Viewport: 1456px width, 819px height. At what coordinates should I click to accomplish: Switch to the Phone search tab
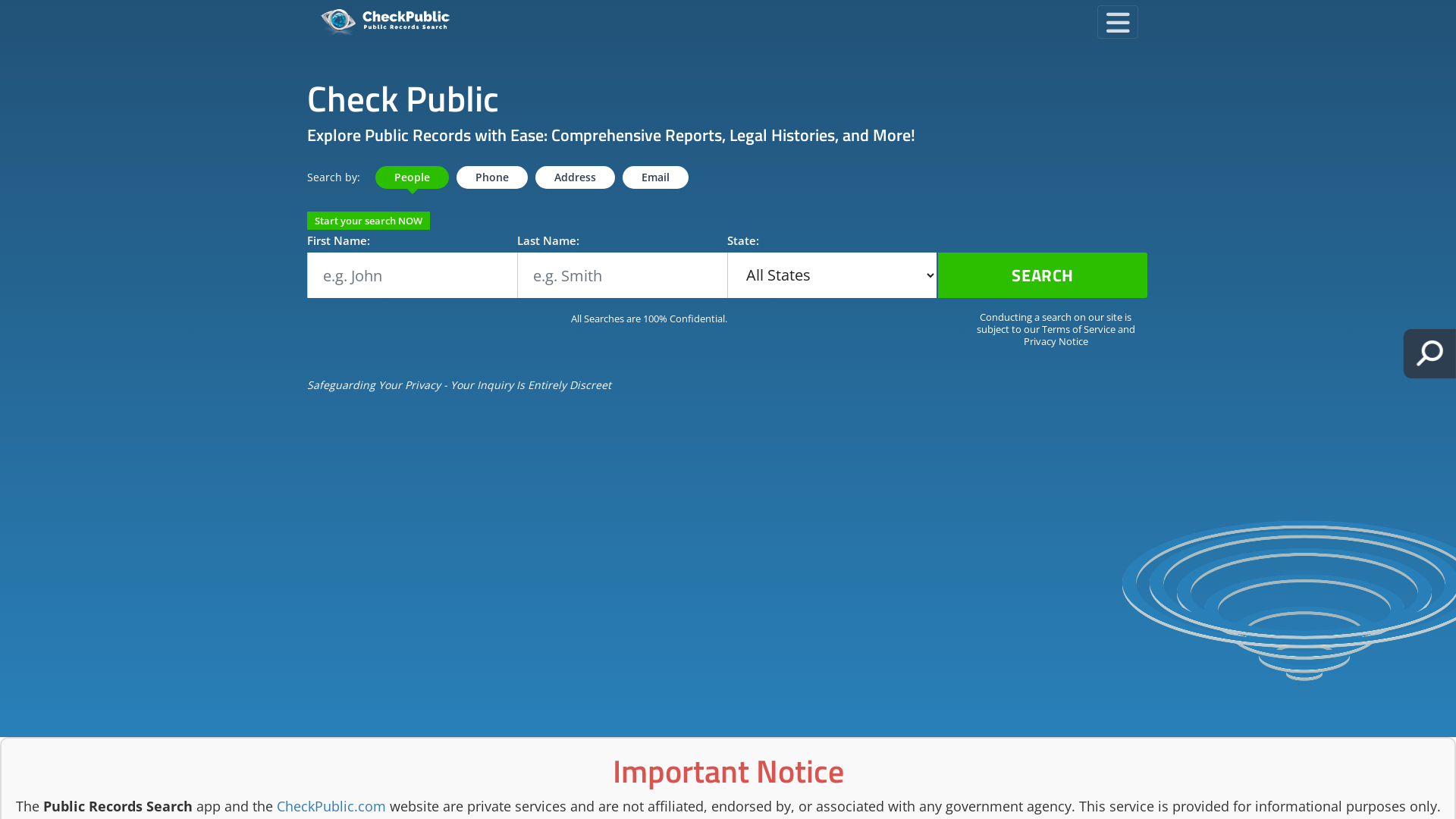[x=492, y=177]
